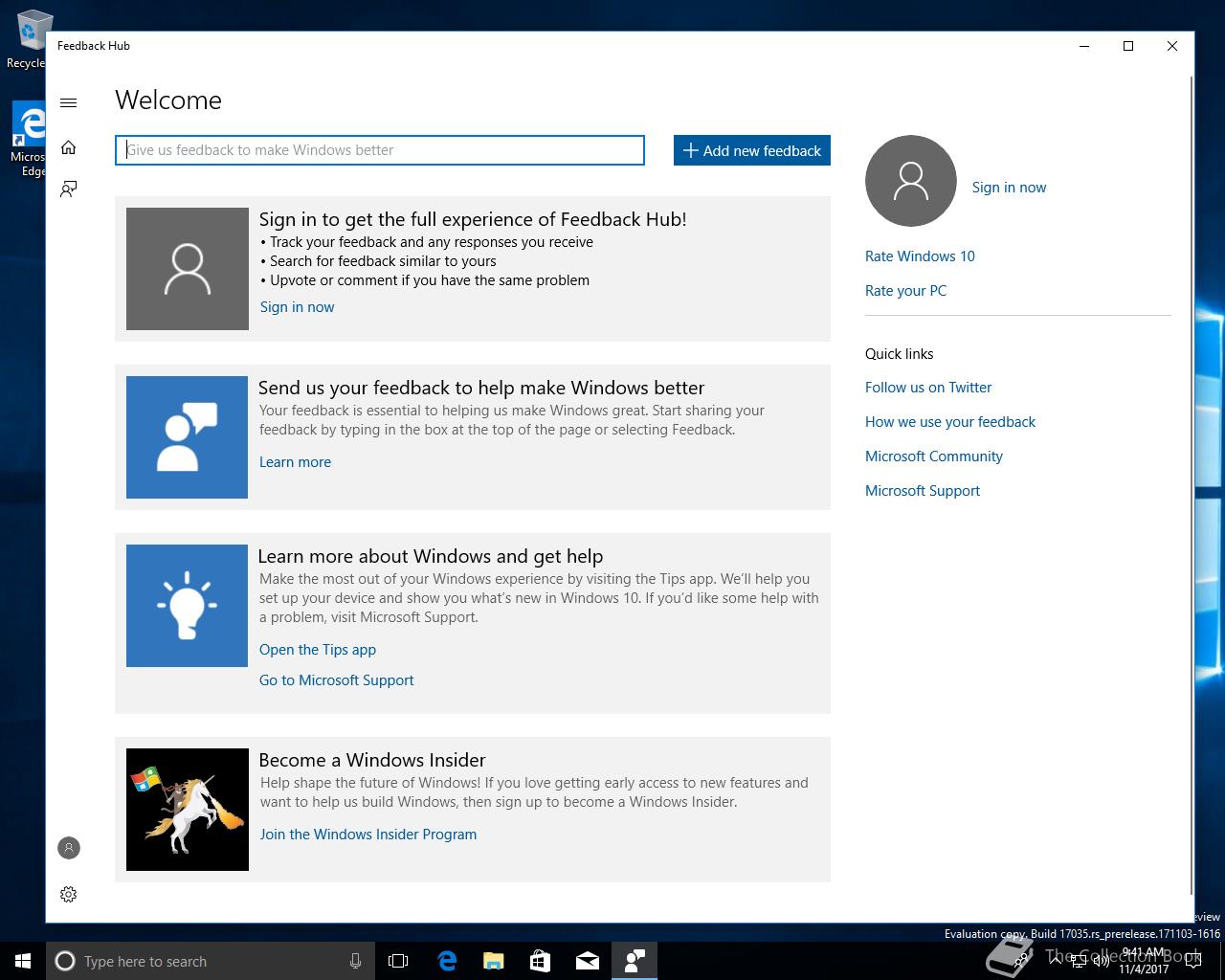Viewport: 1225px width, 980px height.
Task: Click the Quick links heading
Action: 899,354
